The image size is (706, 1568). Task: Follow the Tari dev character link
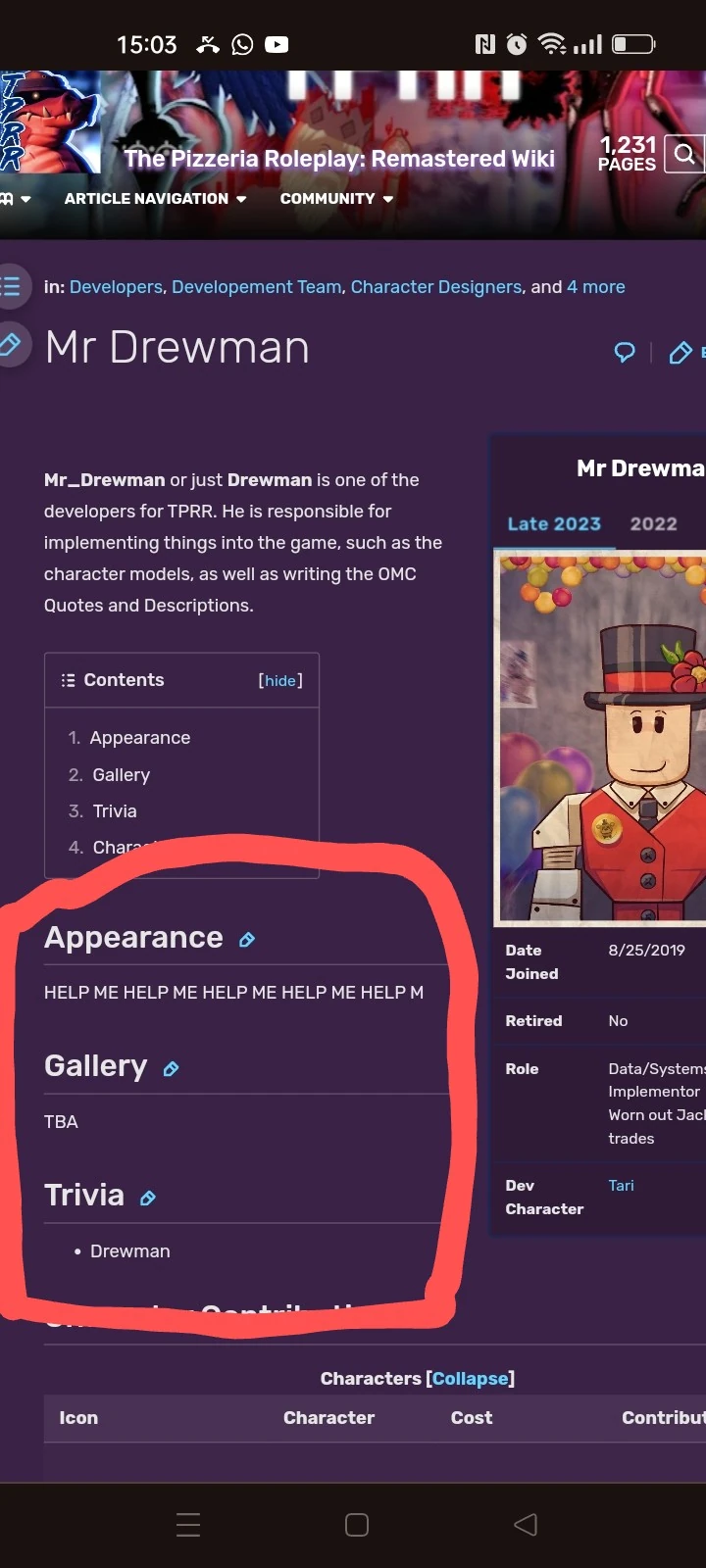621,1186
